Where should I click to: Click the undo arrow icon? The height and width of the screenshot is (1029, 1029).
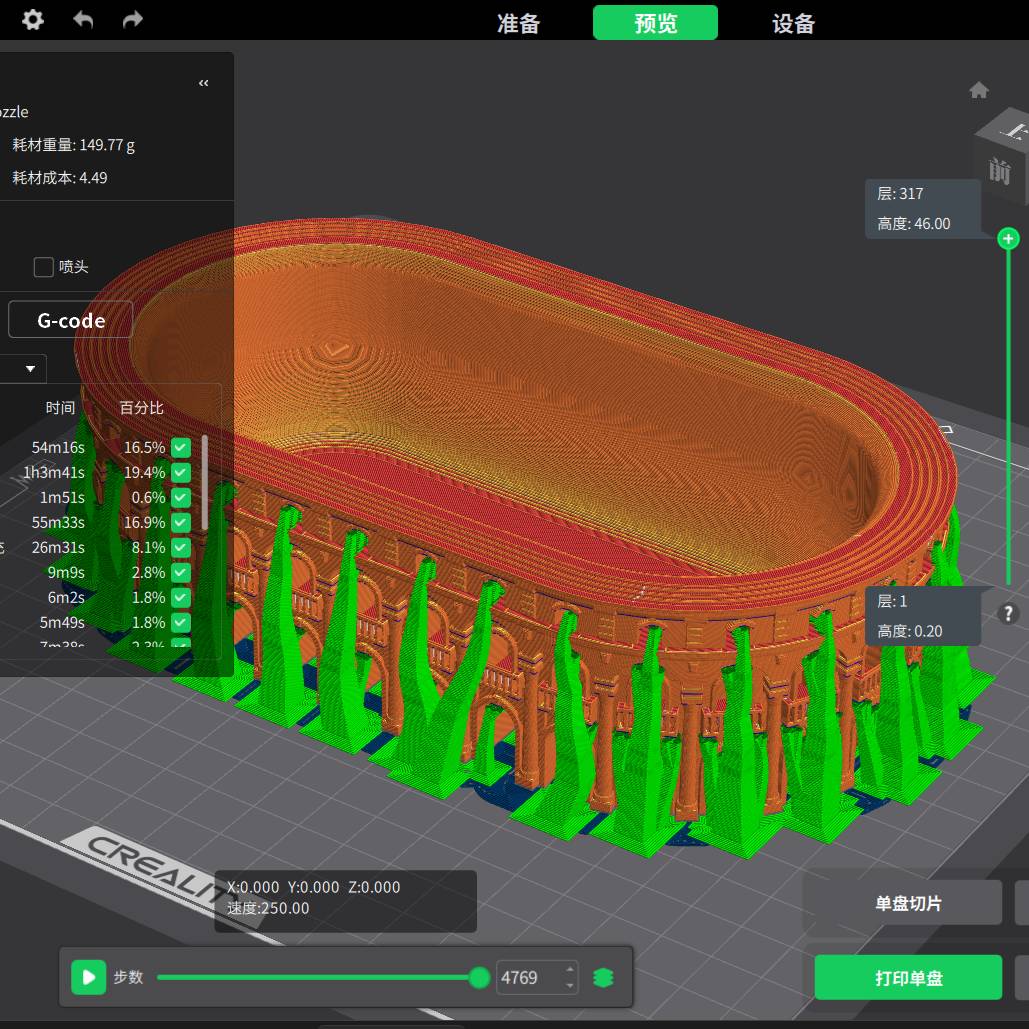[x=83, y=20]
